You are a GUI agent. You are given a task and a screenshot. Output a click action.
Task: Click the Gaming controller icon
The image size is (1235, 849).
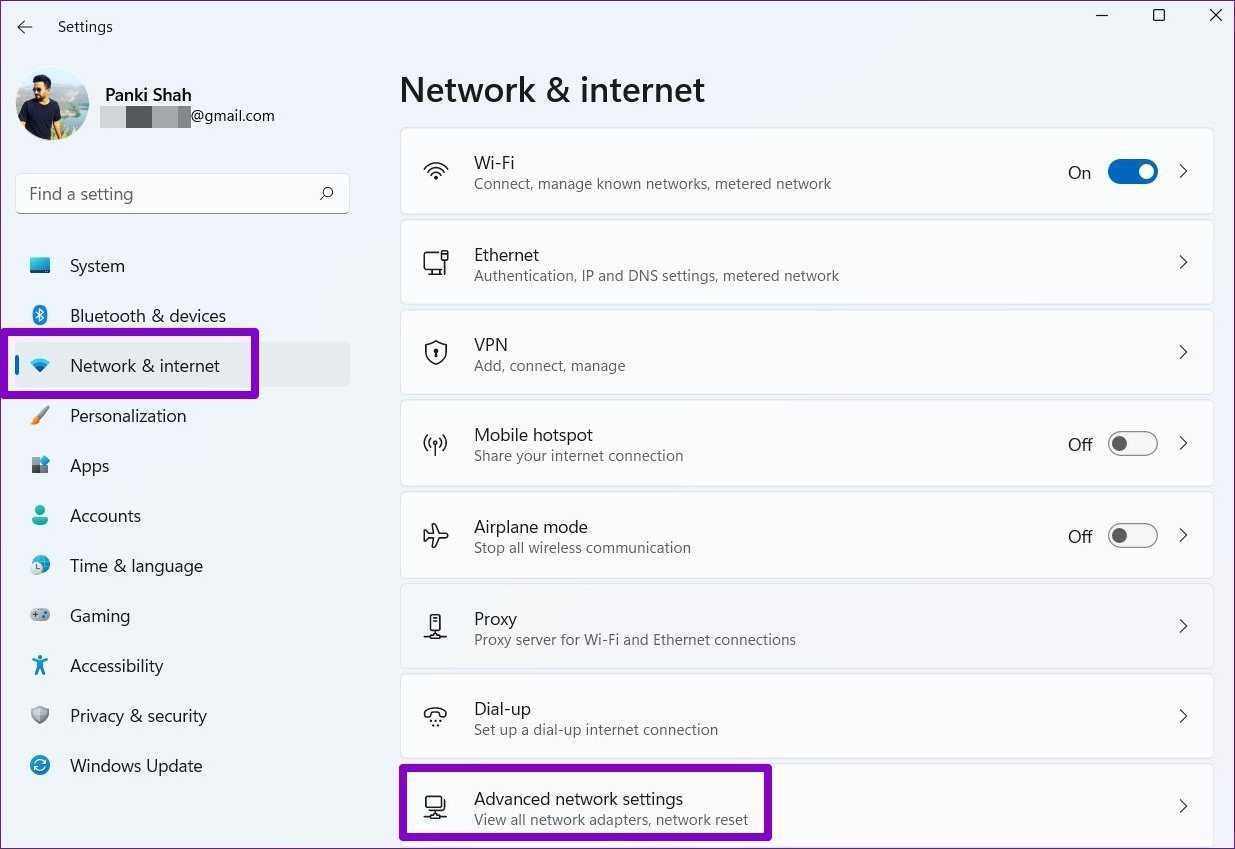40,616
